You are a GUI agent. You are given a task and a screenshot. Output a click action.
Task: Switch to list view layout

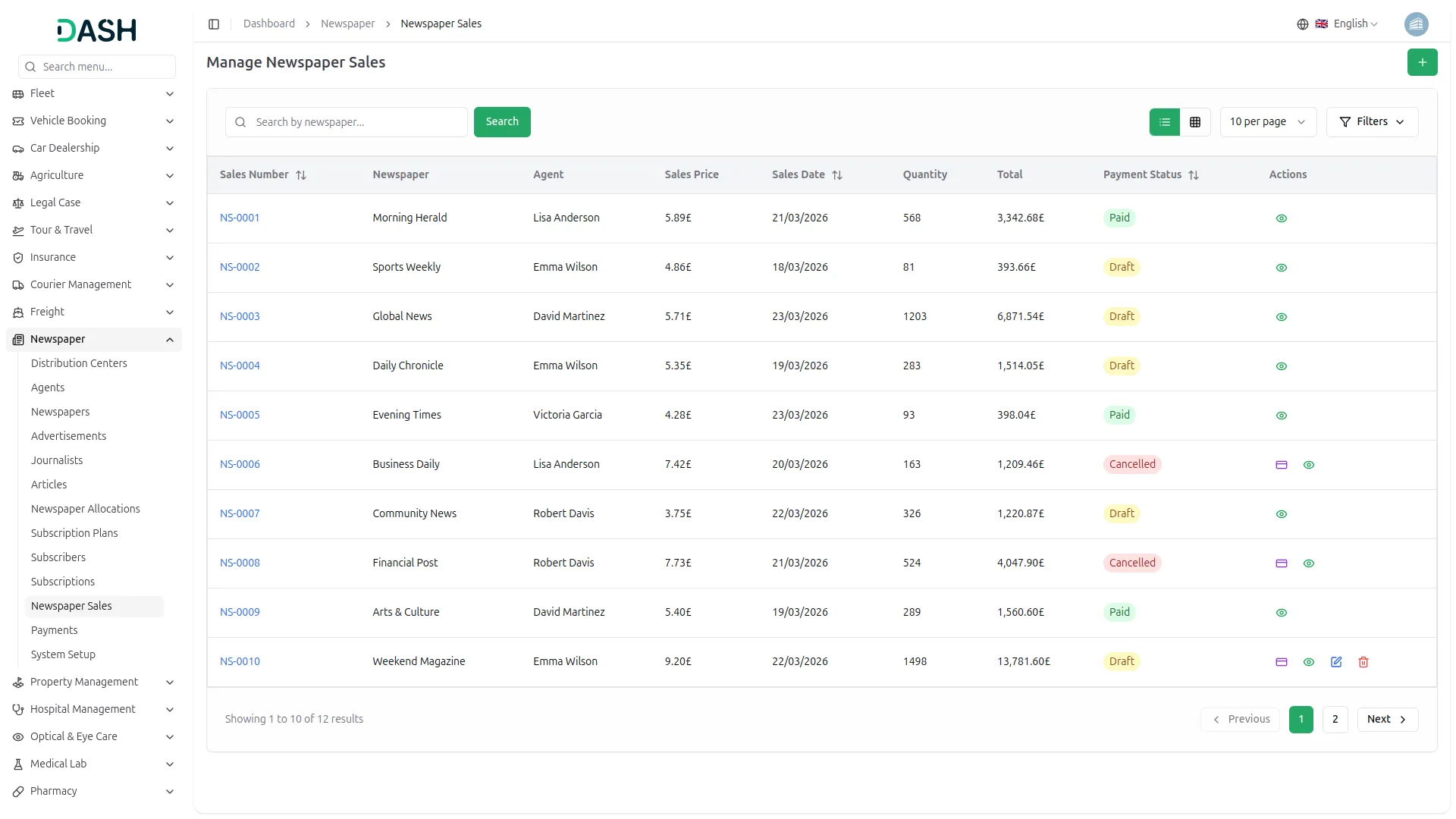pos(1165,122)
